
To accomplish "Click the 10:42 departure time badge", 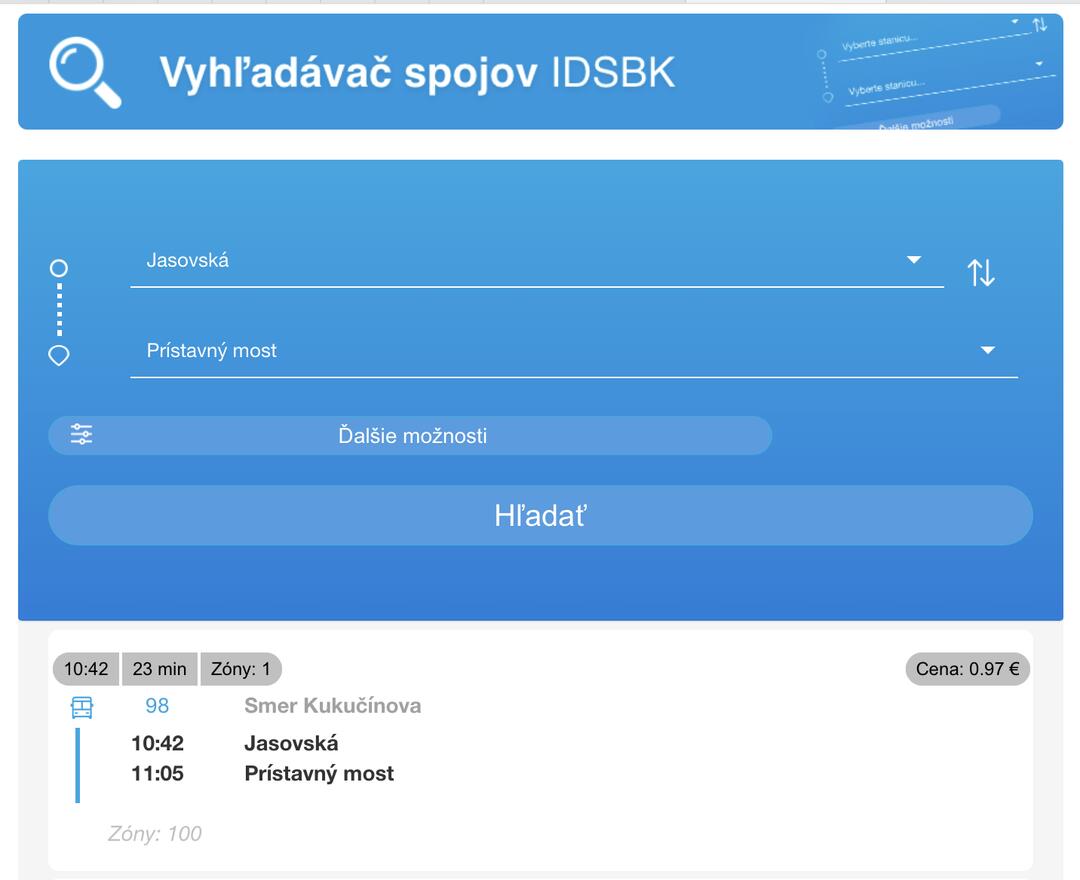I will point(86,669).
